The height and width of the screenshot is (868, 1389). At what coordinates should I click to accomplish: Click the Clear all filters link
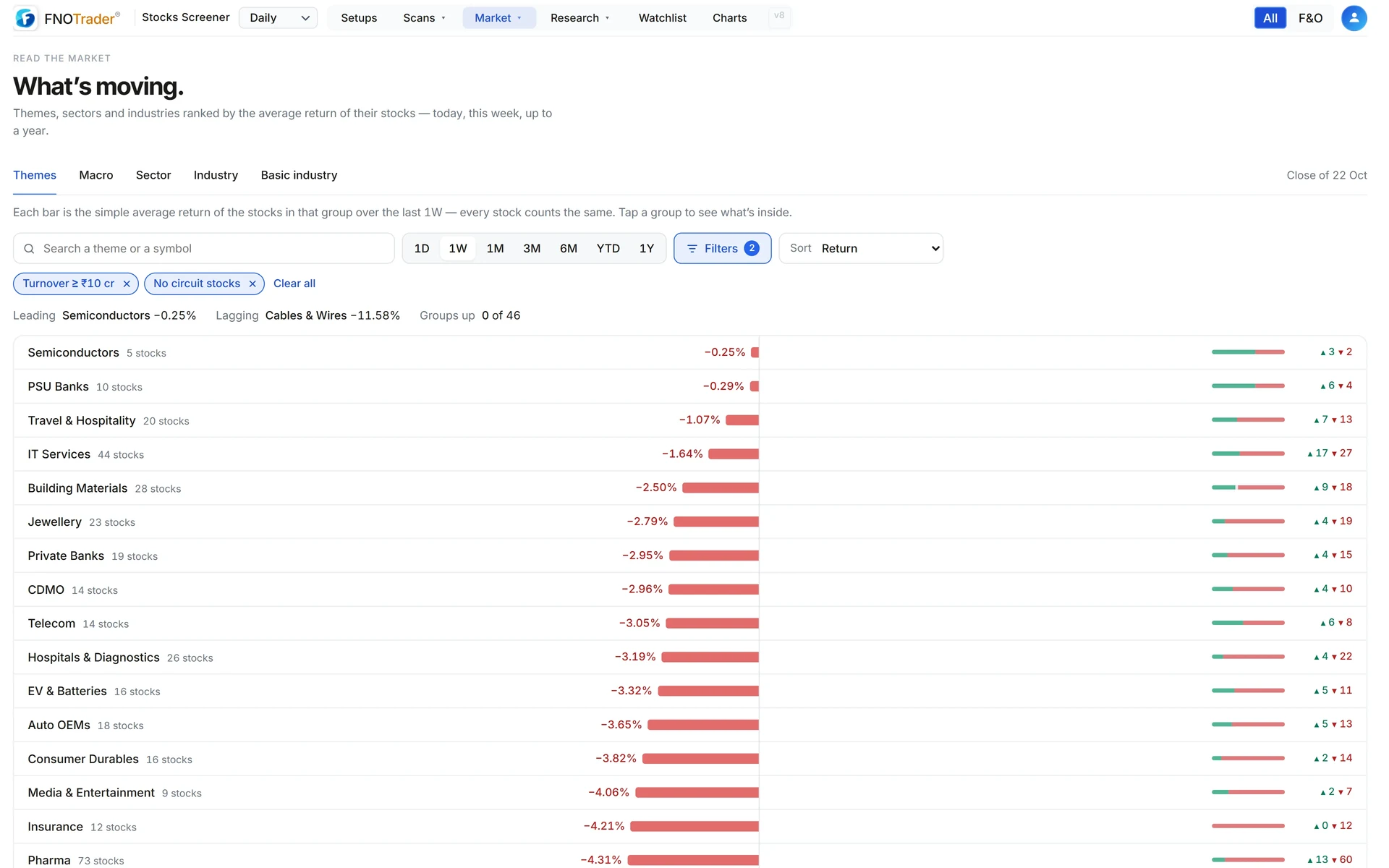tap(294, 284)
